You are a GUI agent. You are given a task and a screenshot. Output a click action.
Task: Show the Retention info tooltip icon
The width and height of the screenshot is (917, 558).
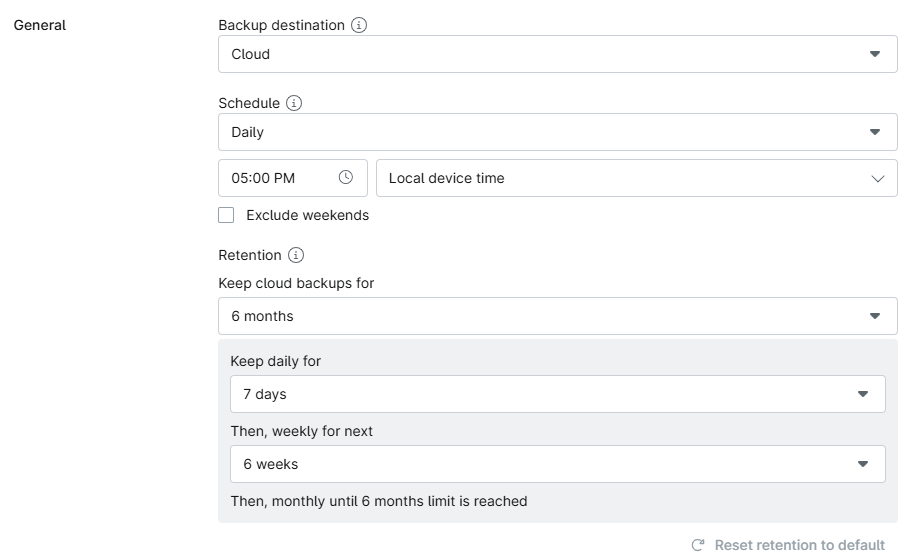tap(296, 255)
